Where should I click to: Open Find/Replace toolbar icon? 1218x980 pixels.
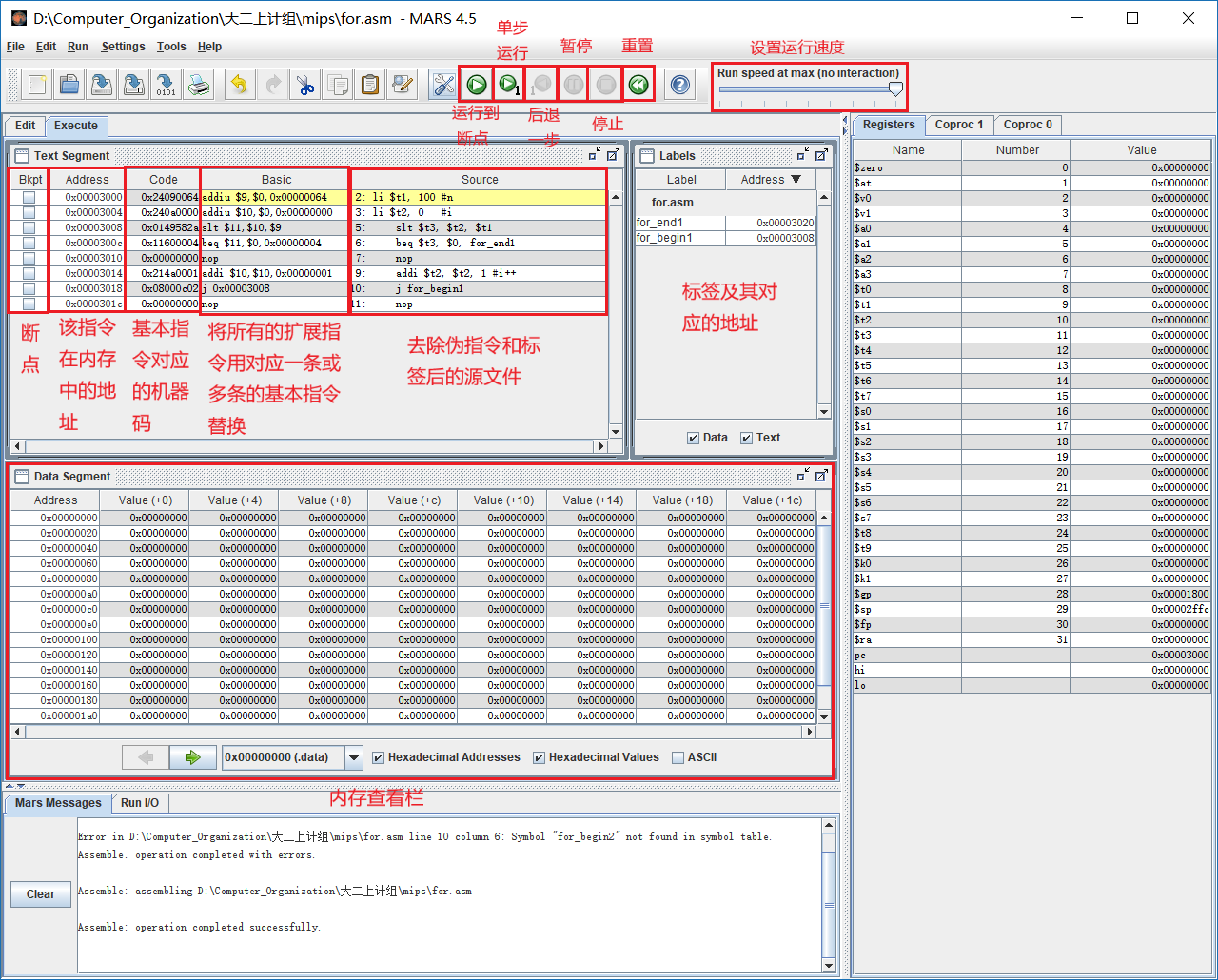403,85
